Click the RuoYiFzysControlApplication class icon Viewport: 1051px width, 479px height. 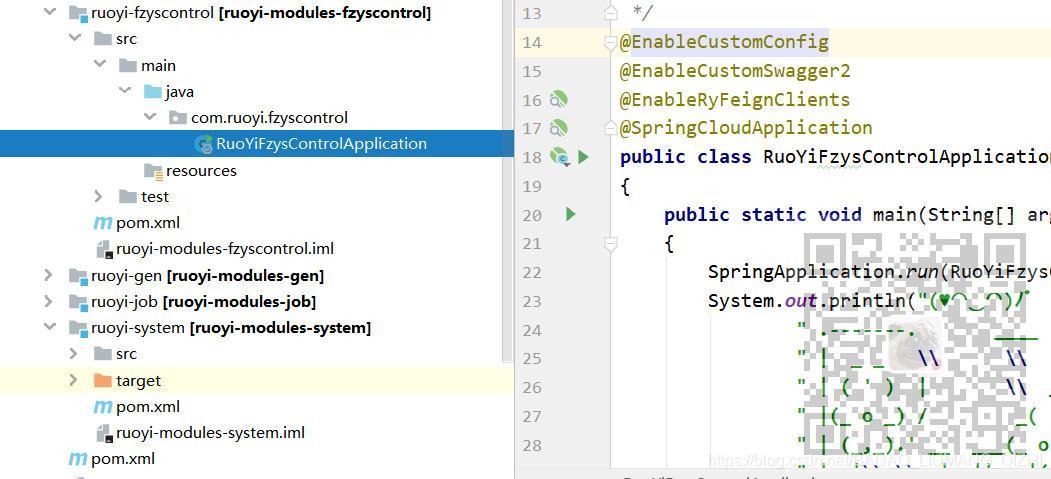(203, 143)
